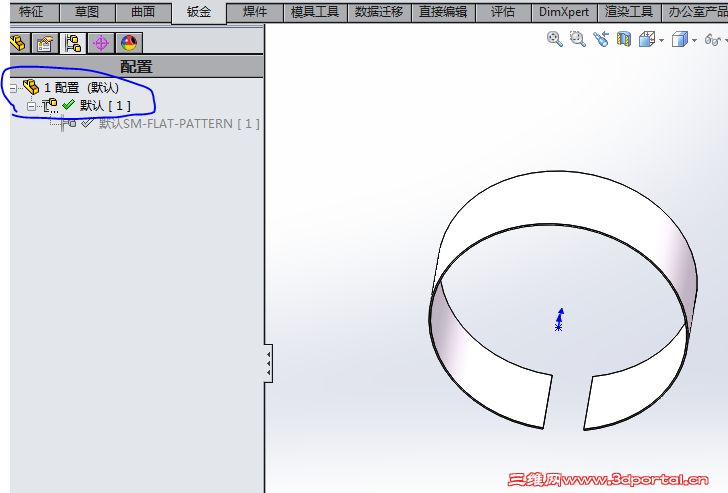Viewport: 728px width, 493px height.
Task: Select the 办公室产品 tab
Action: (x=695, y=12)
